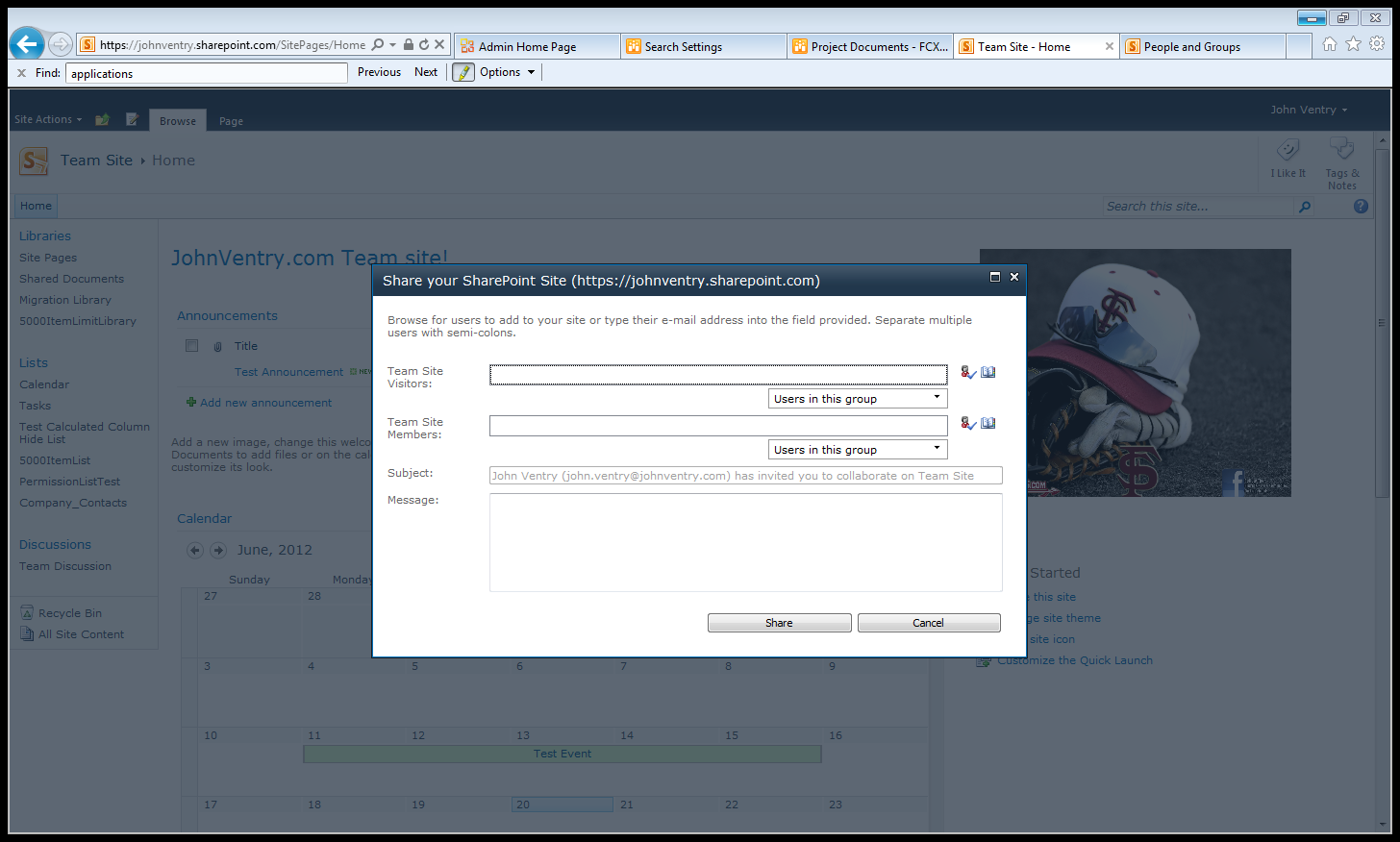Screen dimensions: 1400x842
Task: Open the Customize the Quick Launch link
Action: tap(1074, 659)
